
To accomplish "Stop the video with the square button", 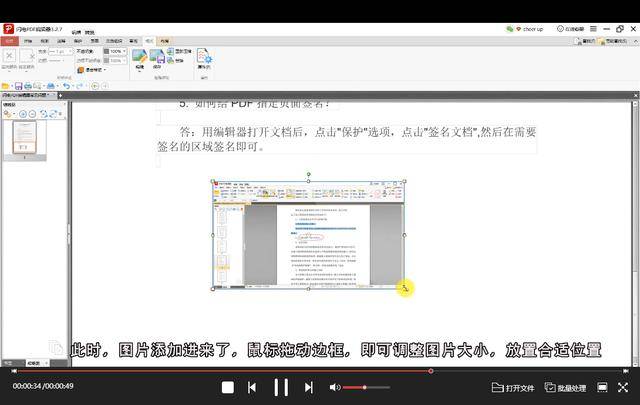I will (x=228, y=387).
